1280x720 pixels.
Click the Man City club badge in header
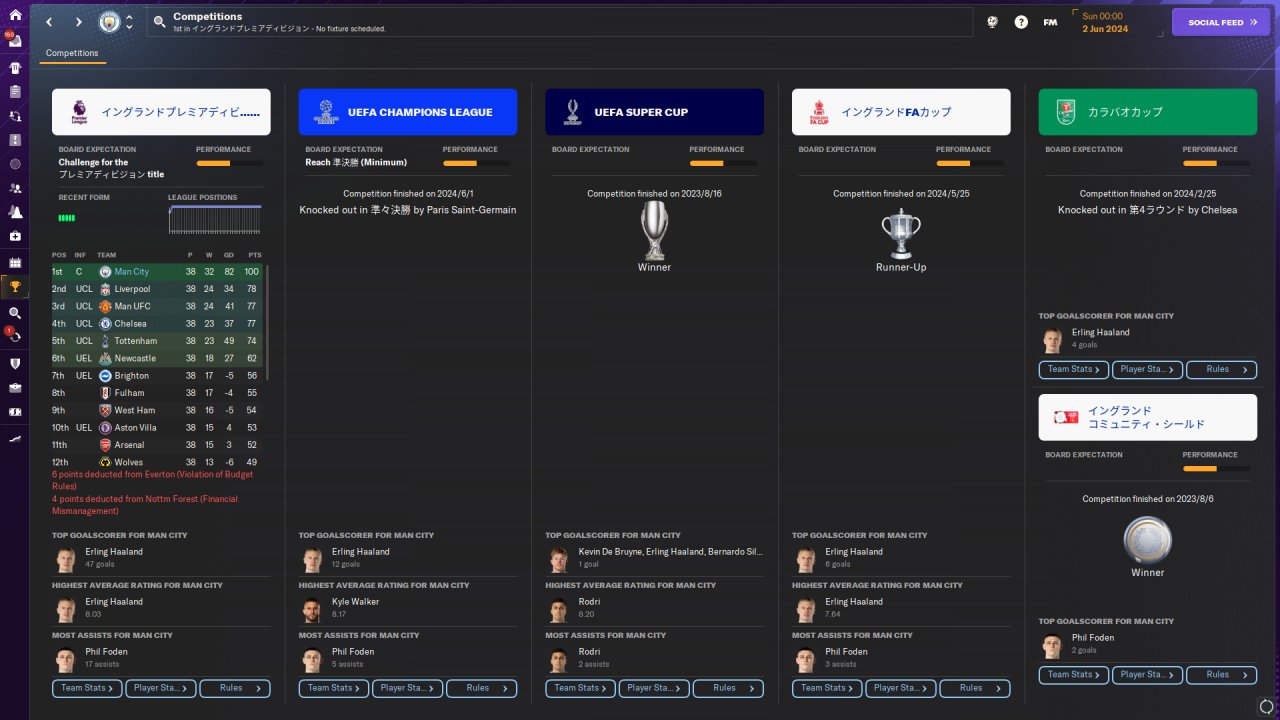[108, 22]
